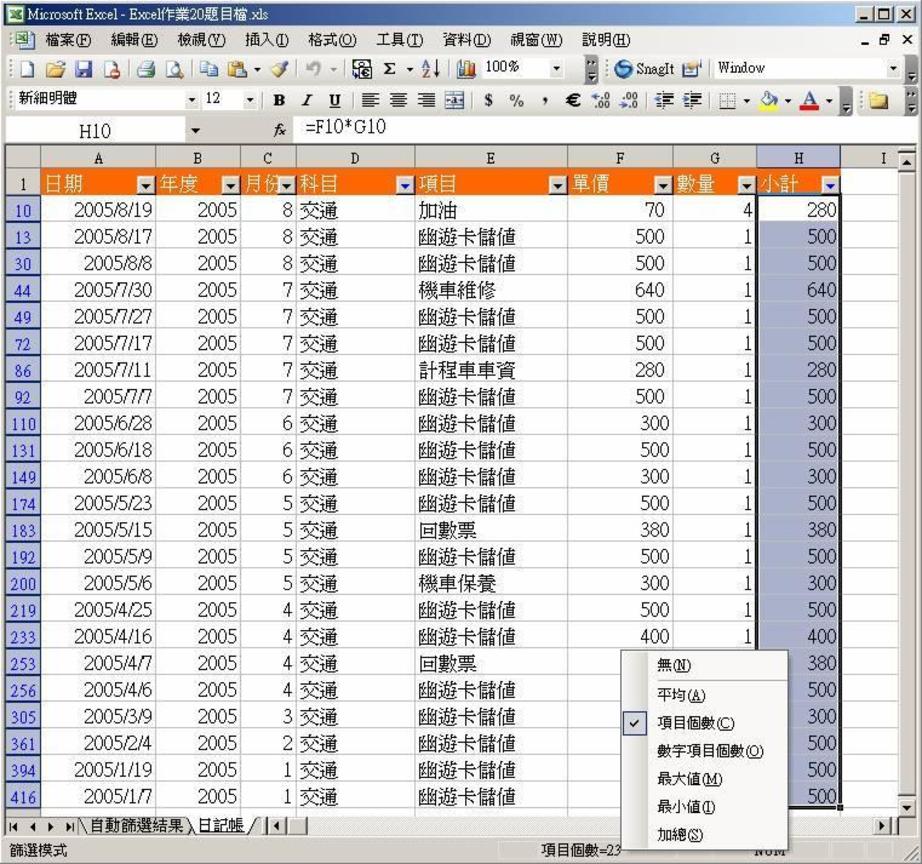Open the Print Preview tool
Screen dimensions: 922x864
tap(175, 69)
